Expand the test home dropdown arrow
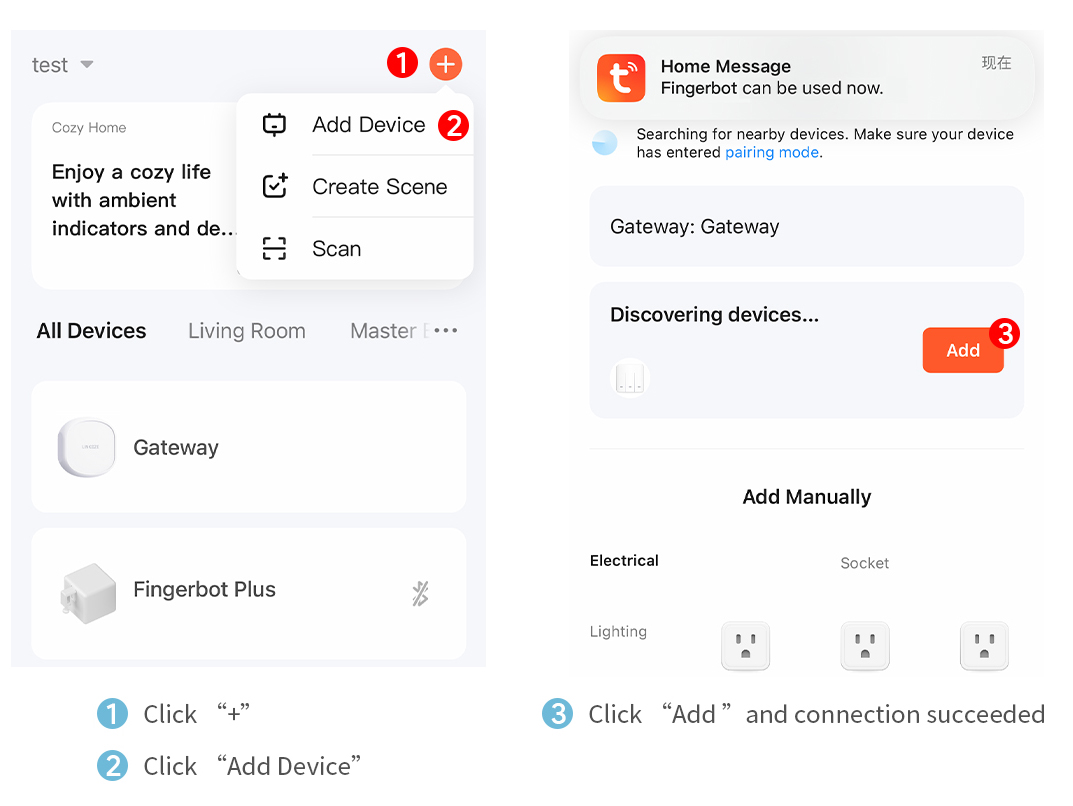 (87, 65)
